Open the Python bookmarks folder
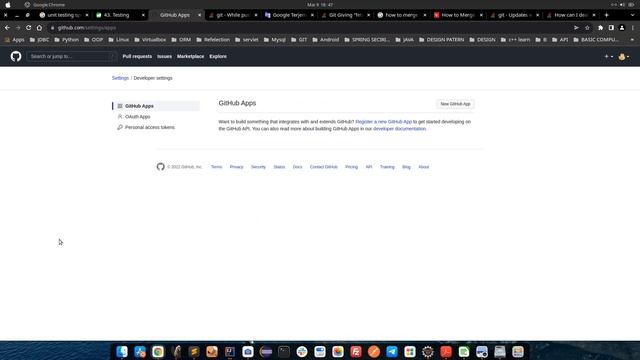This screenshot has height=360, width=640. click(67, 40)
